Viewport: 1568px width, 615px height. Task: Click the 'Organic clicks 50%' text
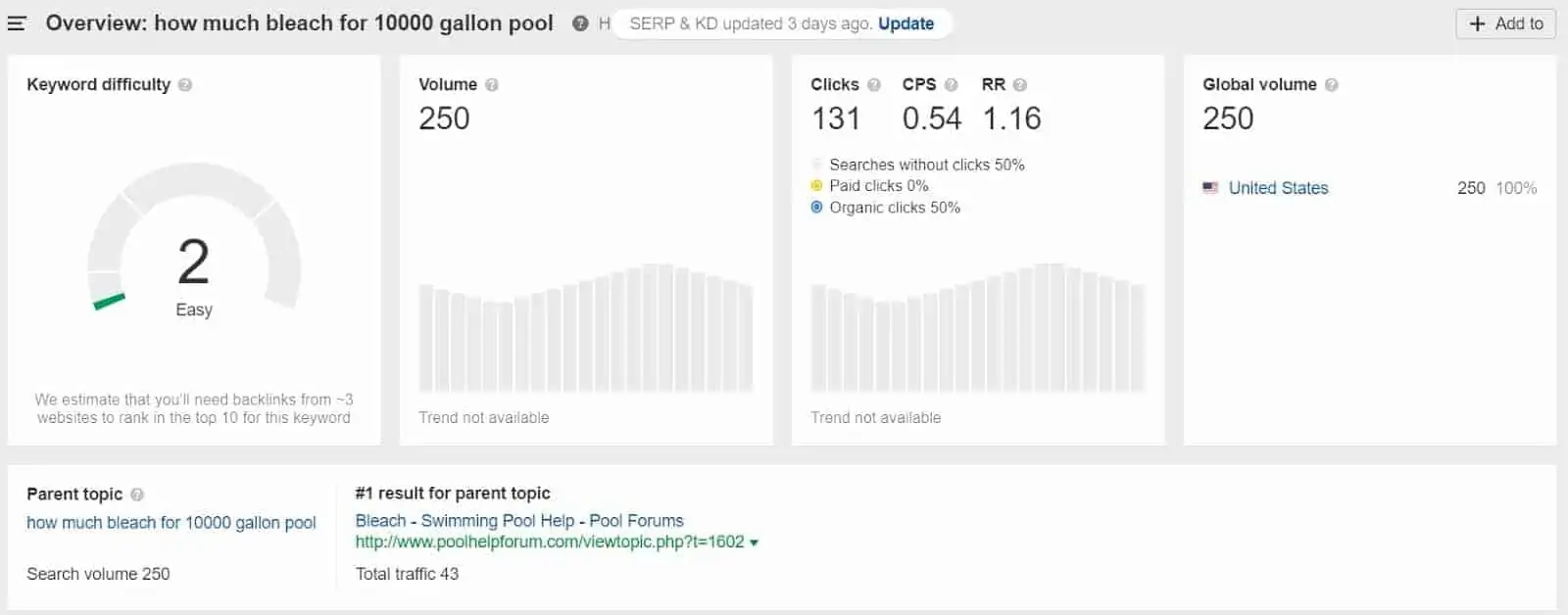[x=895, y=208]
